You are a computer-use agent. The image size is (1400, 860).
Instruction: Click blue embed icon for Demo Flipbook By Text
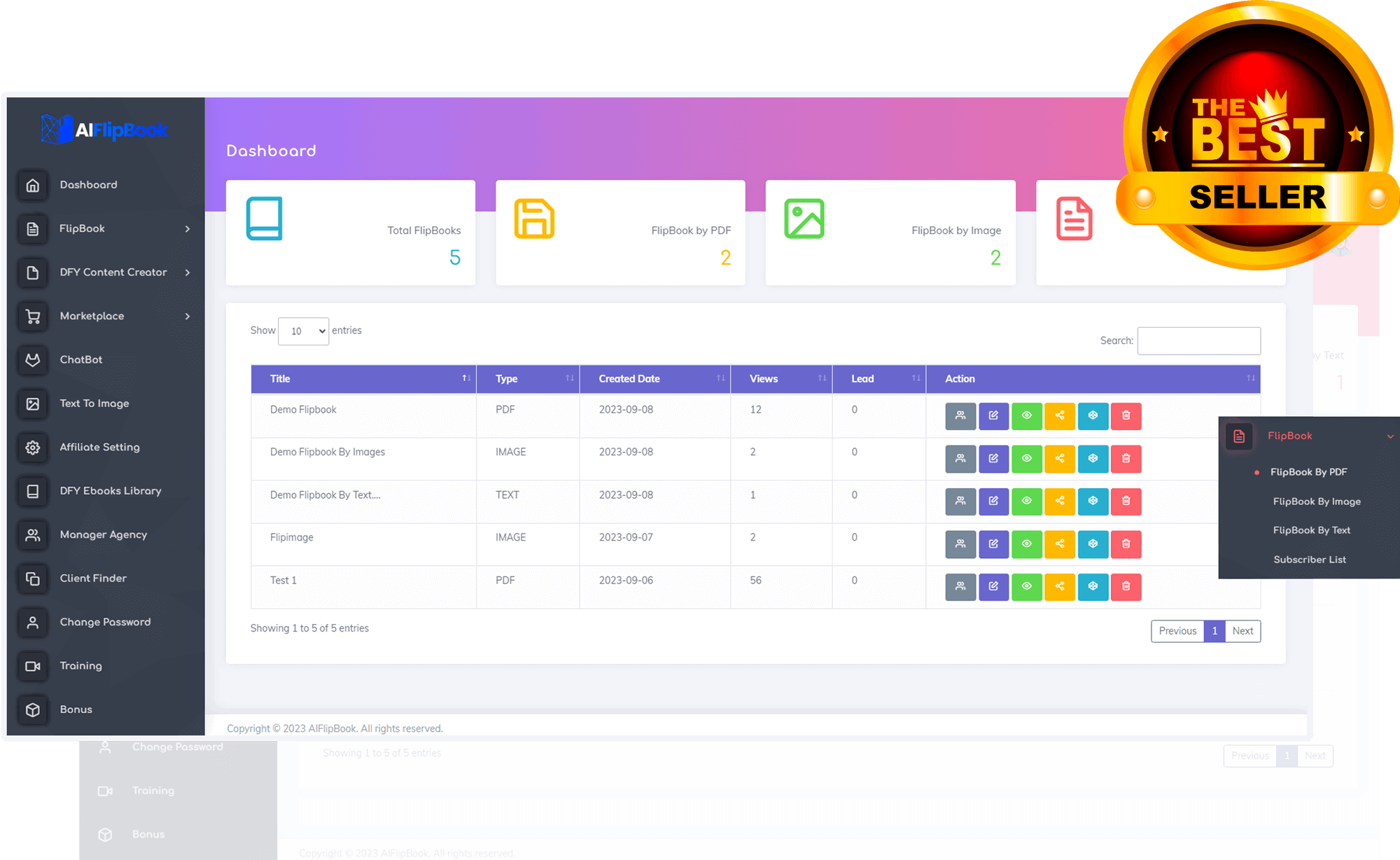click(1093, 501)
